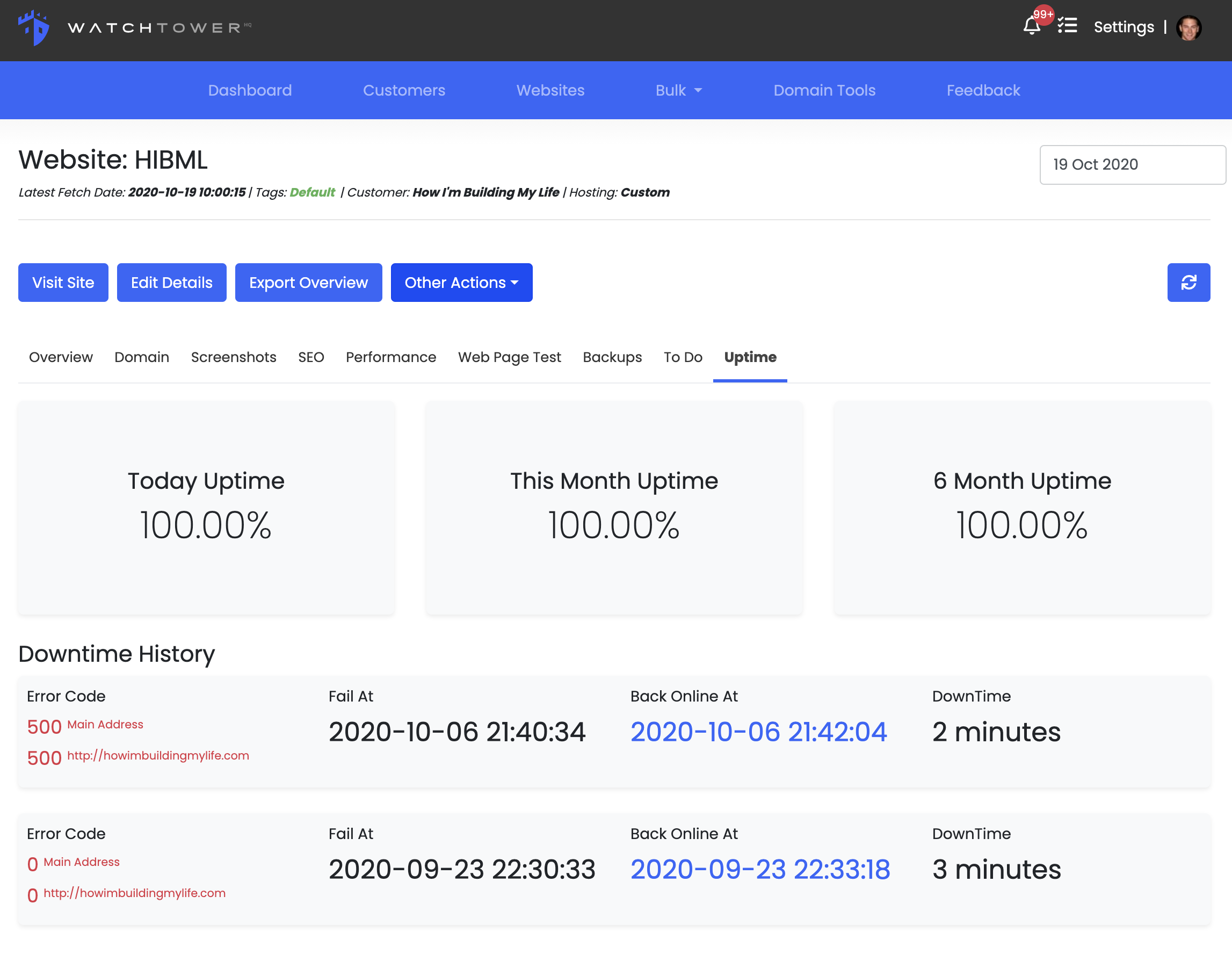Click the Visit Site button
1232x954 pixels.
63,283
